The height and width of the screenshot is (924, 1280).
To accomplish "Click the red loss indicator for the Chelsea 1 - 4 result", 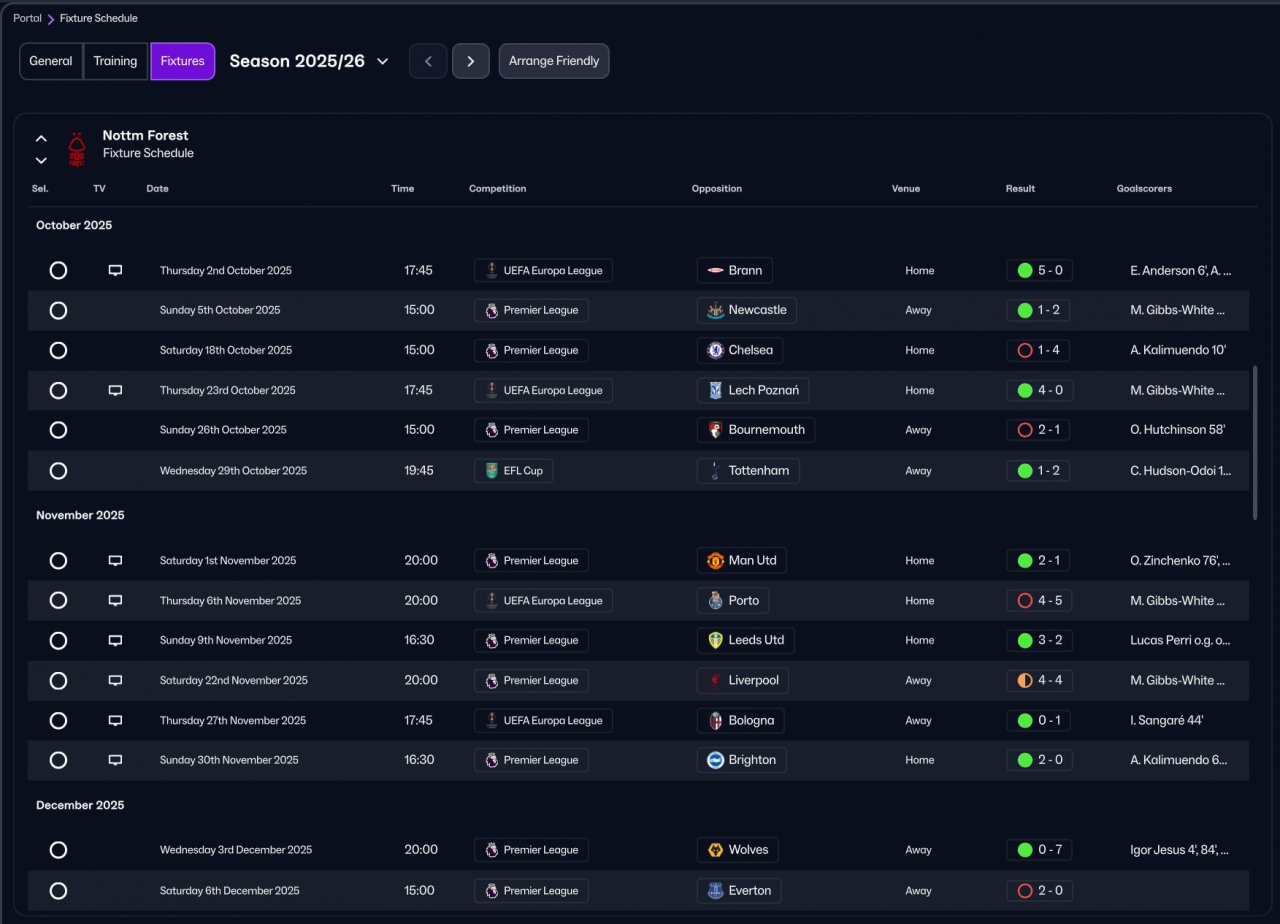I will (1024, 350).
